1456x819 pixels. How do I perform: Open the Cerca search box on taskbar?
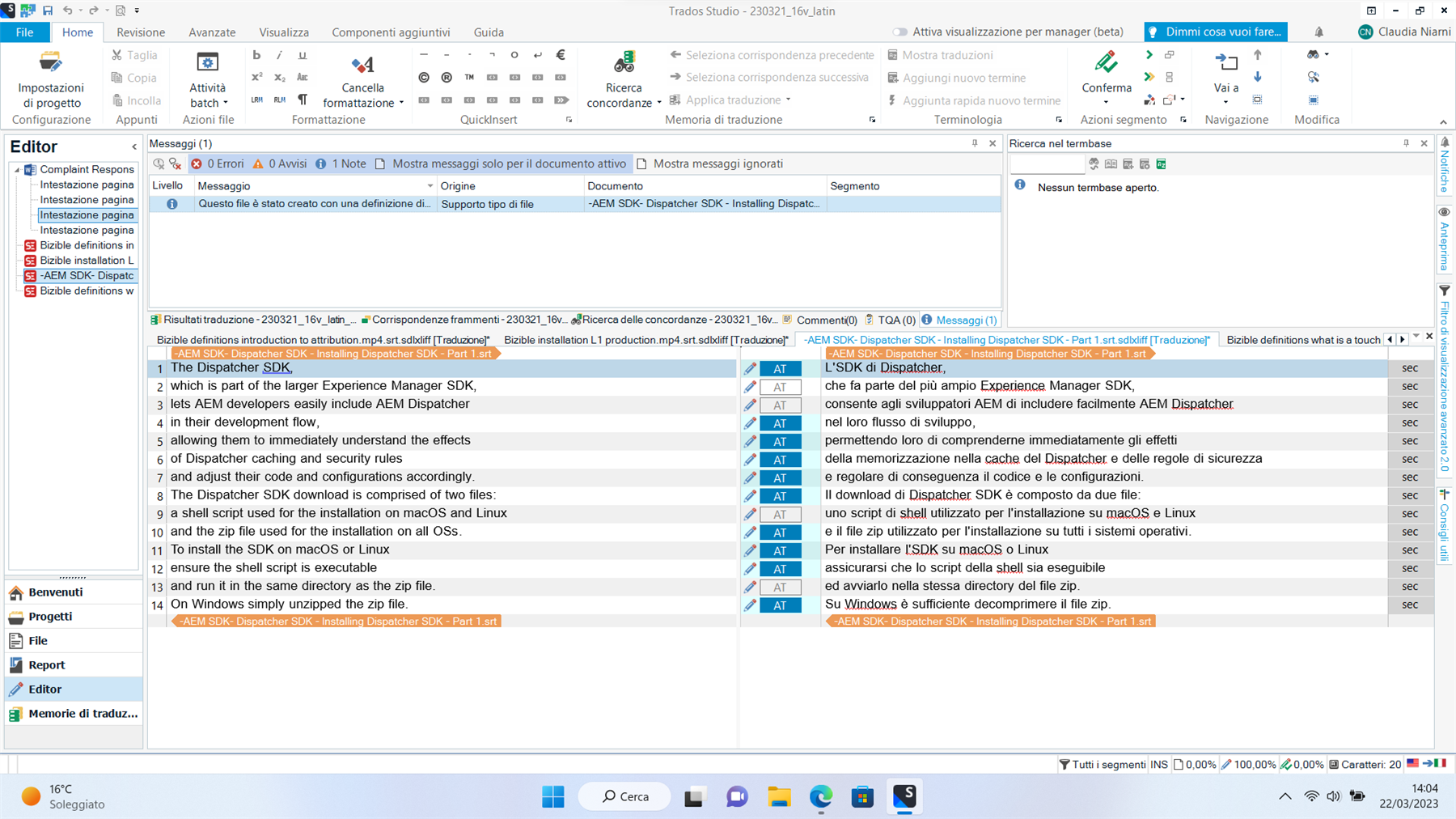(x=624, y=797)
